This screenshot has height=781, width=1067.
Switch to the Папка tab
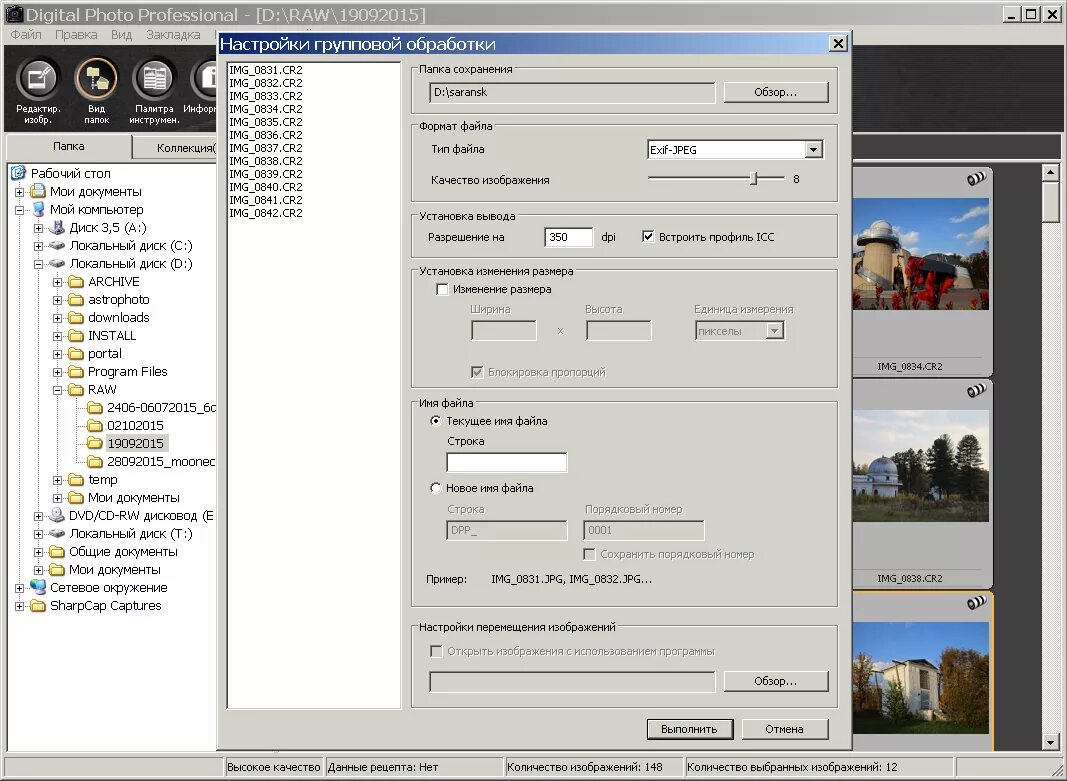(x=69, y=146)
